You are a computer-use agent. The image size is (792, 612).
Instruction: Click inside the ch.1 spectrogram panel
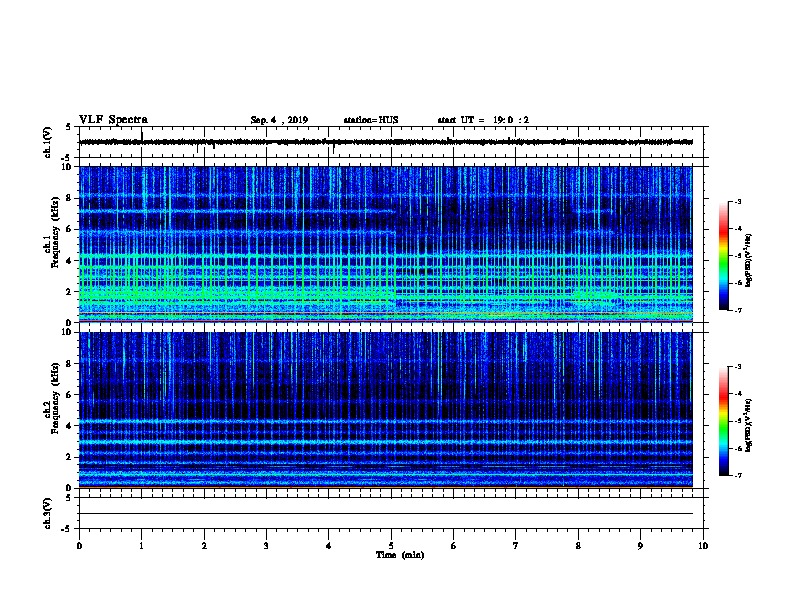[386, 244]
